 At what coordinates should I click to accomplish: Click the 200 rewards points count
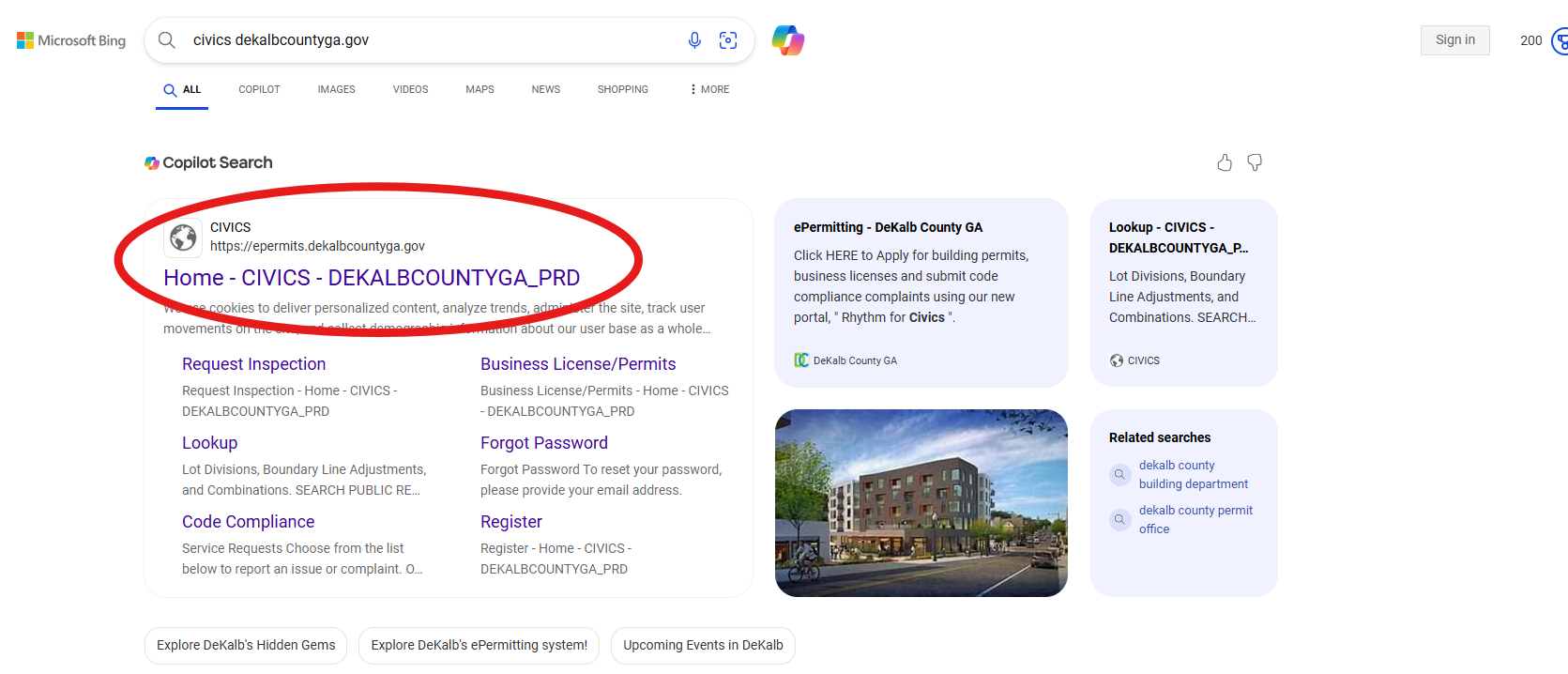1530,40
